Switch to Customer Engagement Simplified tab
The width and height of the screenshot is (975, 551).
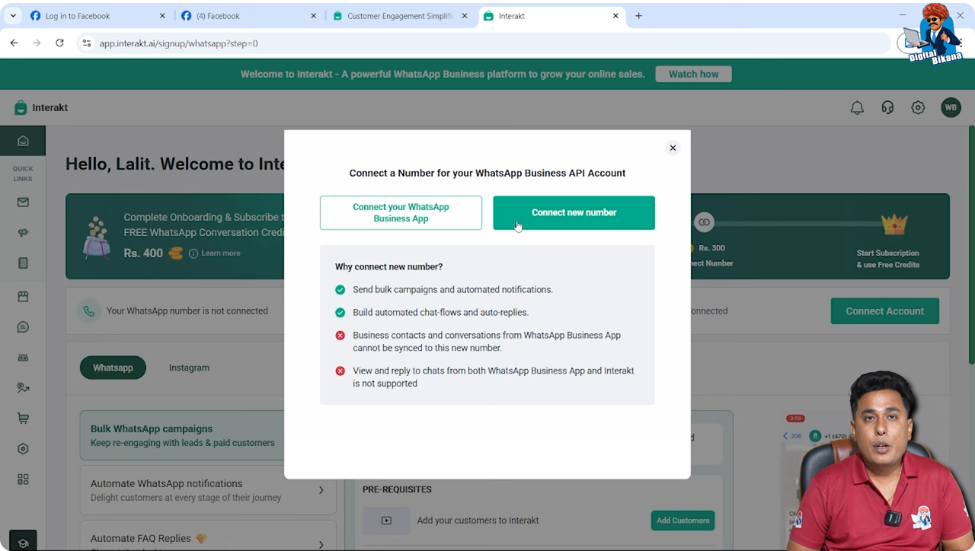(x=400, y=16)
